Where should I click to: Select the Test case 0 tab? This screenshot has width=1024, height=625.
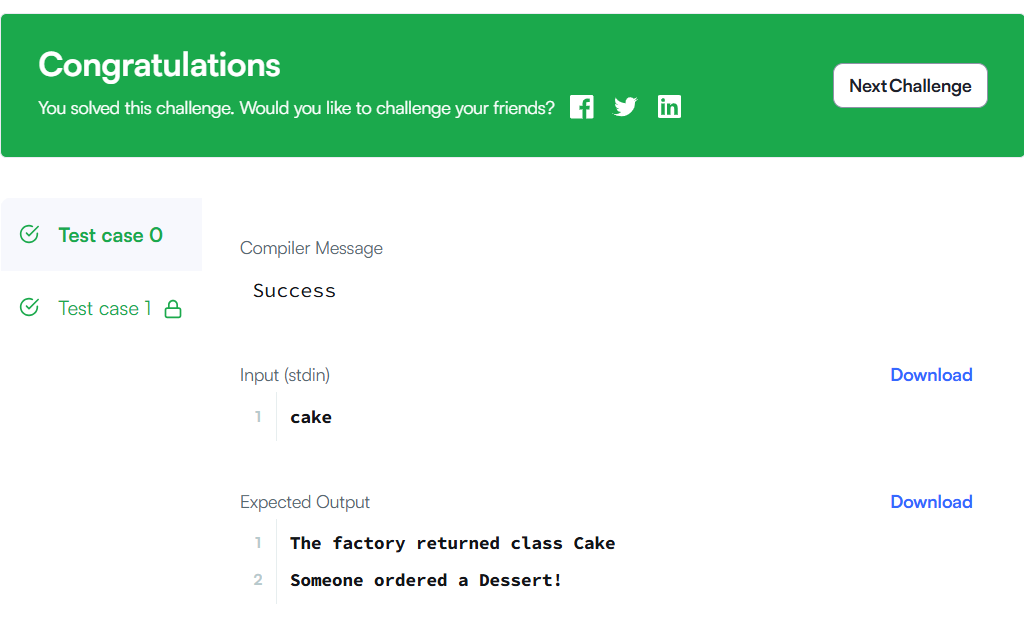click(110, 235)
